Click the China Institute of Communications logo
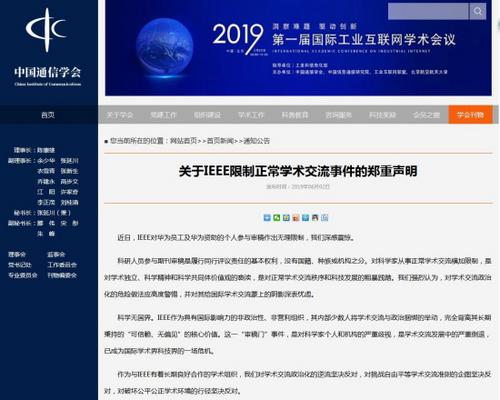 coord(47,30)
